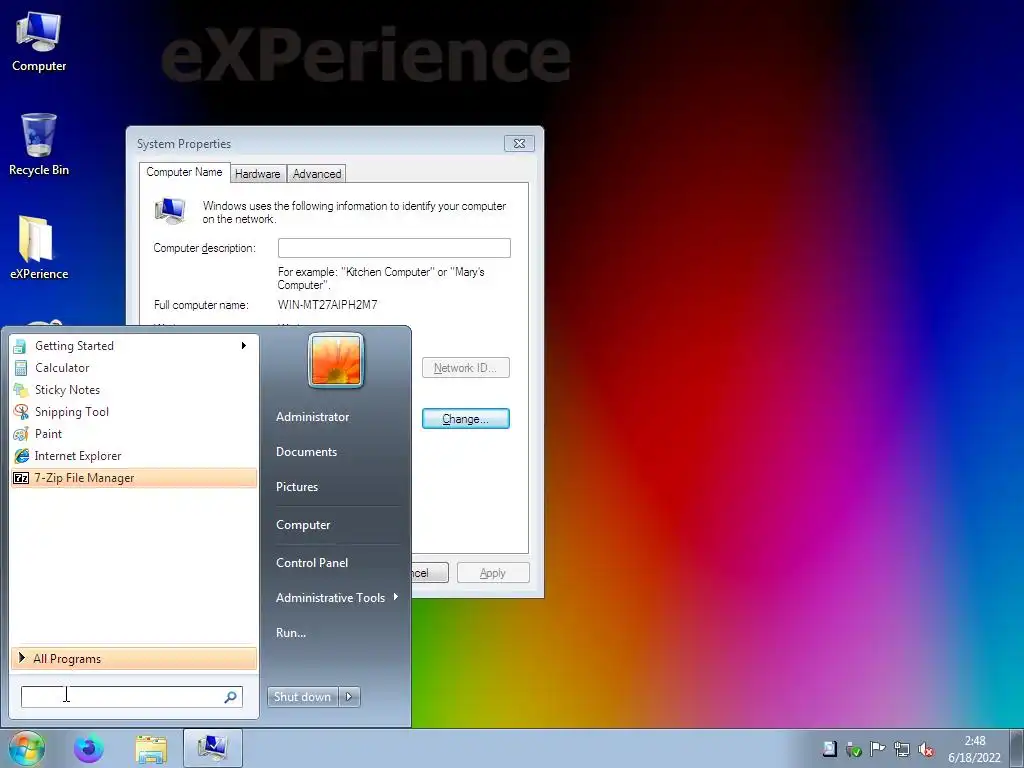Click the network tray icon

[x=902, y=750]
